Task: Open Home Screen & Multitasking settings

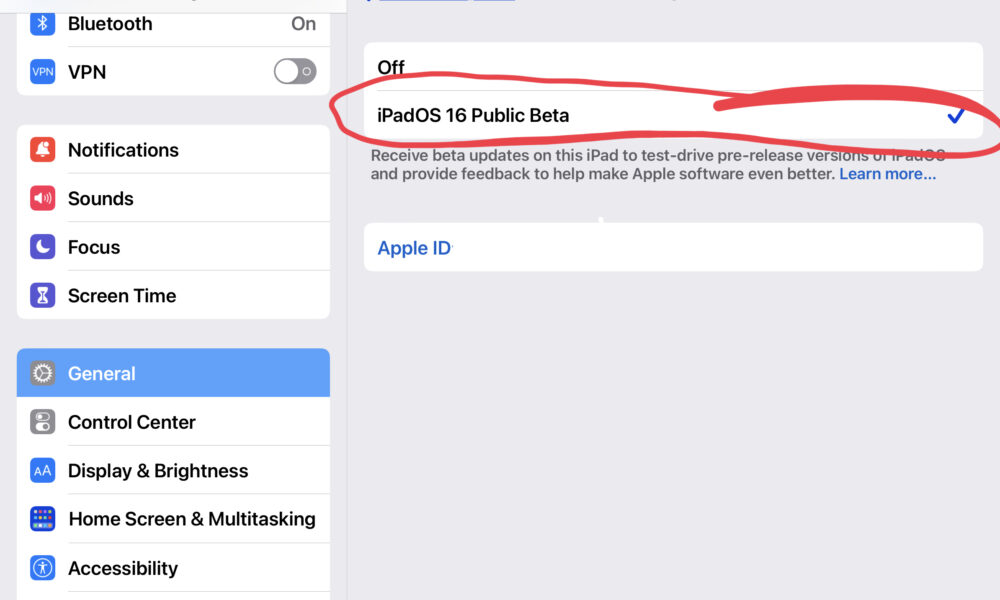Action: click(x=173, y=519)
